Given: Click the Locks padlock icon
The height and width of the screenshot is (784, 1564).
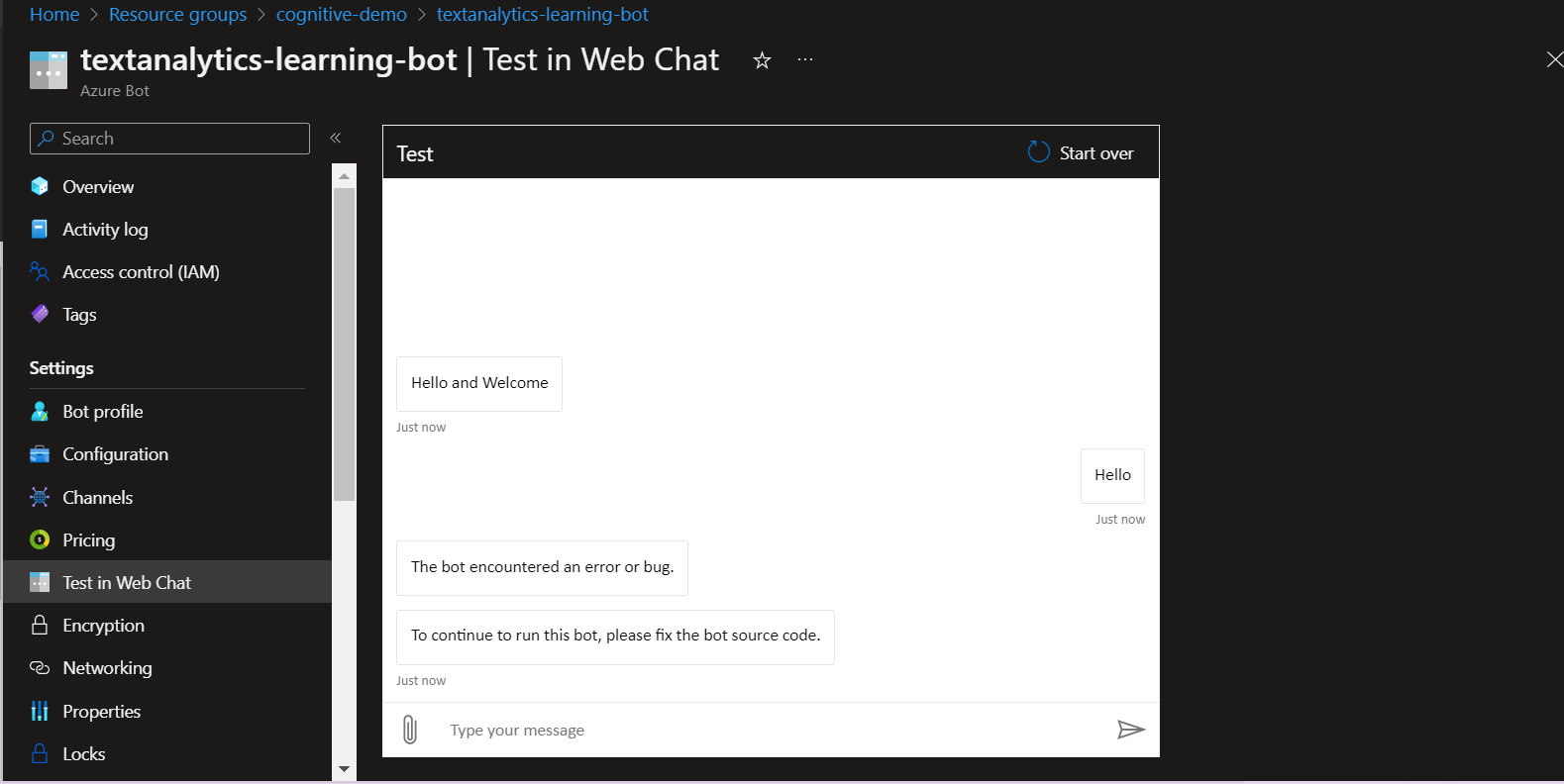Looking at the screenshot, I should (x=40, y=753).
